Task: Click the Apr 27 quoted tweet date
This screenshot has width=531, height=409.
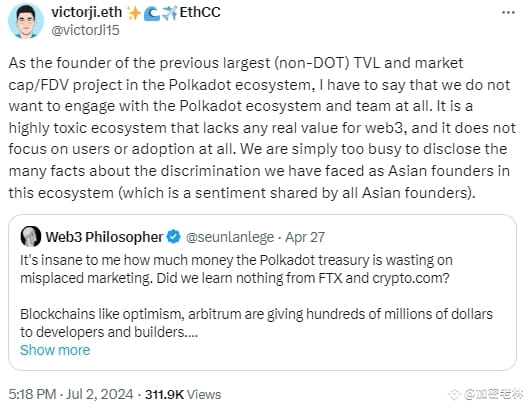Action: pyautogui.click(x=305, y=237)
